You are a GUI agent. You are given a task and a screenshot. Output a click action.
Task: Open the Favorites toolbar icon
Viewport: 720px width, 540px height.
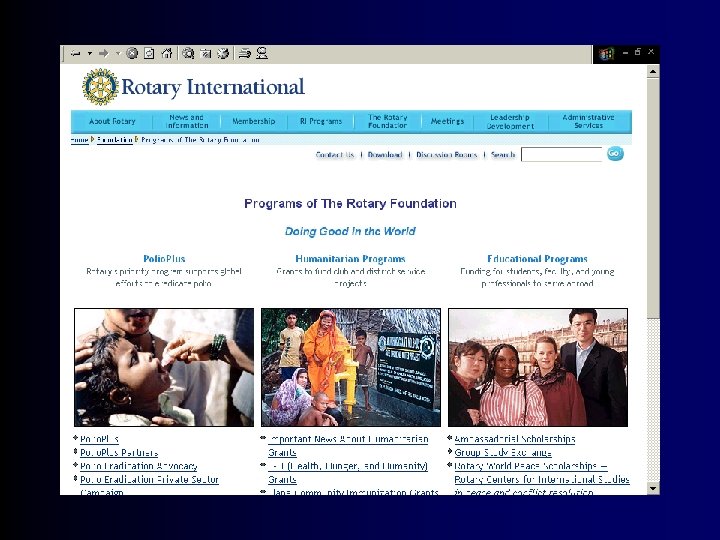205,54
